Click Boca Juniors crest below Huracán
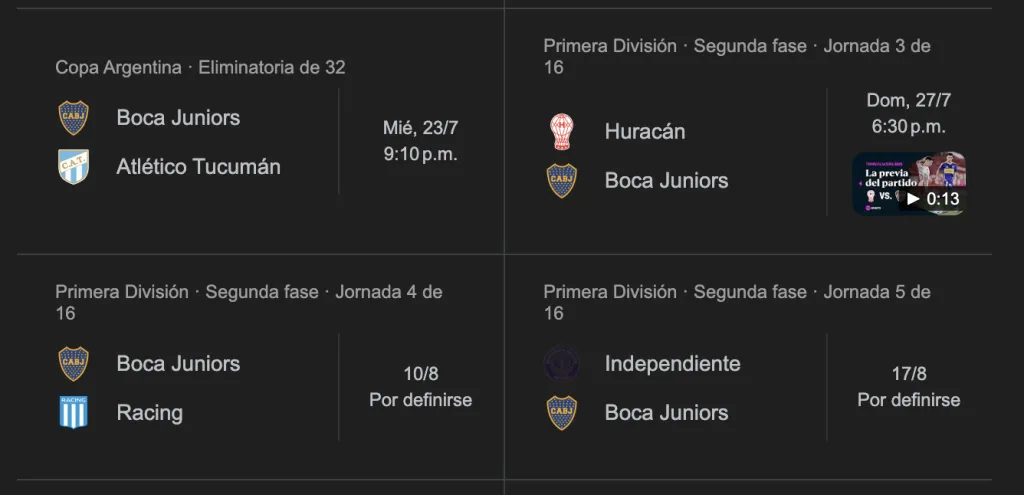 [561, 181]
